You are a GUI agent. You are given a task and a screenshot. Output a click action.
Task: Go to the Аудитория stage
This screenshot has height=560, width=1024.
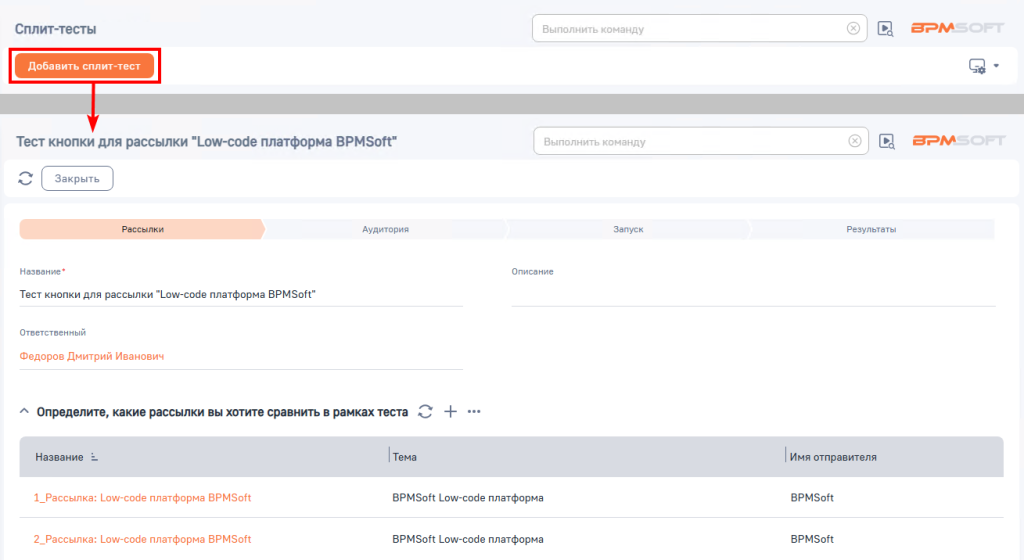click(385, 229)
